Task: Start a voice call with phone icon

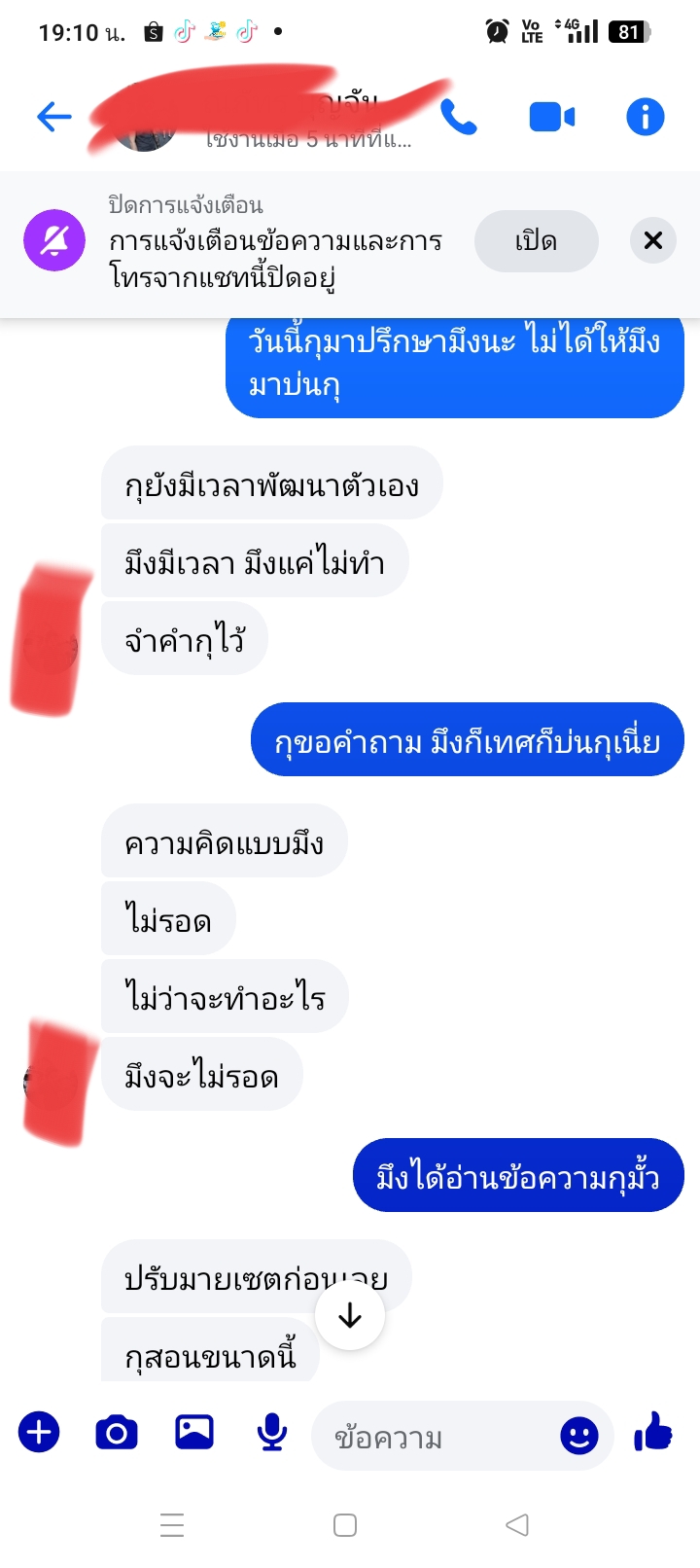Action: (x=458, y=118)
